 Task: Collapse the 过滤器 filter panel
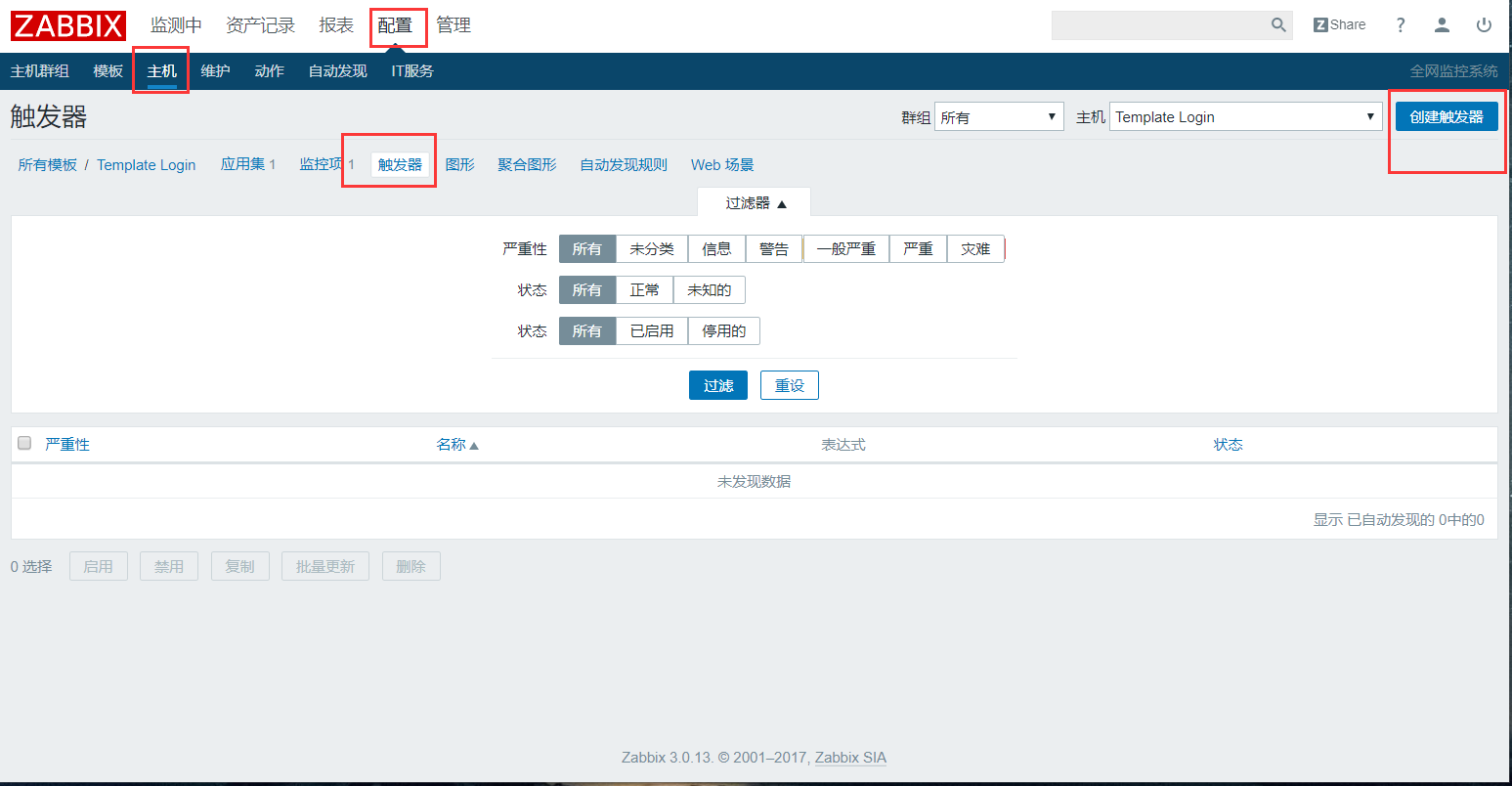pos(755,202)
